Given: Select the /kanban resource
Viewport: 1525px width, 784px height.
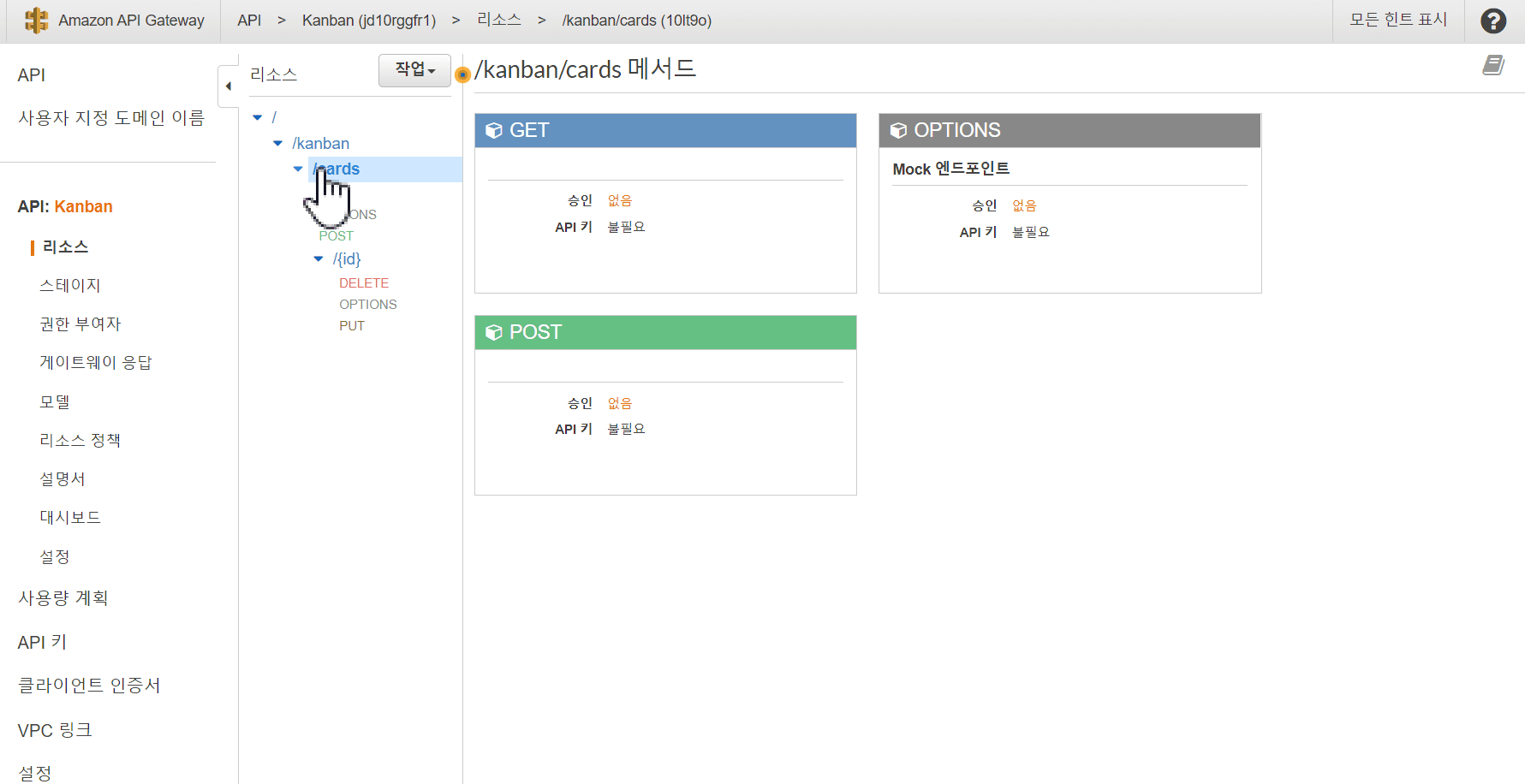Looking at the screenshot, I should [321, 143].
